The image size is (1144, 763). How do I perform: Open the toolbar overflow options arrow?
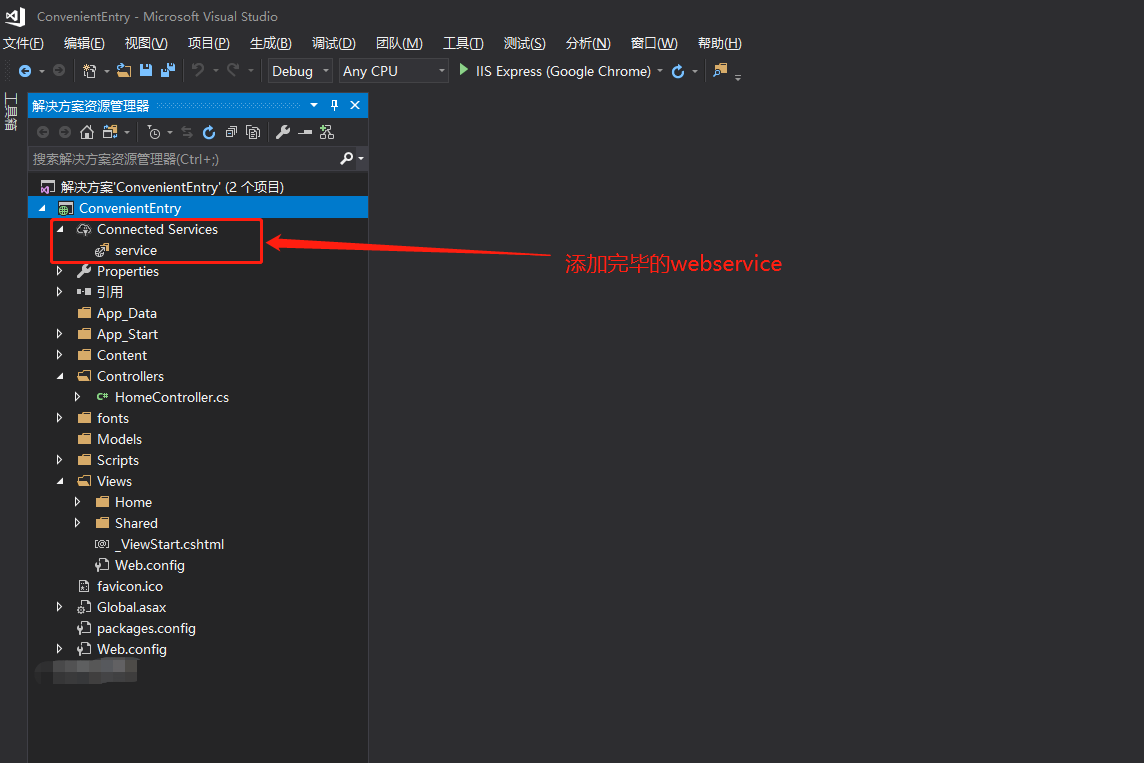[738, 77]
